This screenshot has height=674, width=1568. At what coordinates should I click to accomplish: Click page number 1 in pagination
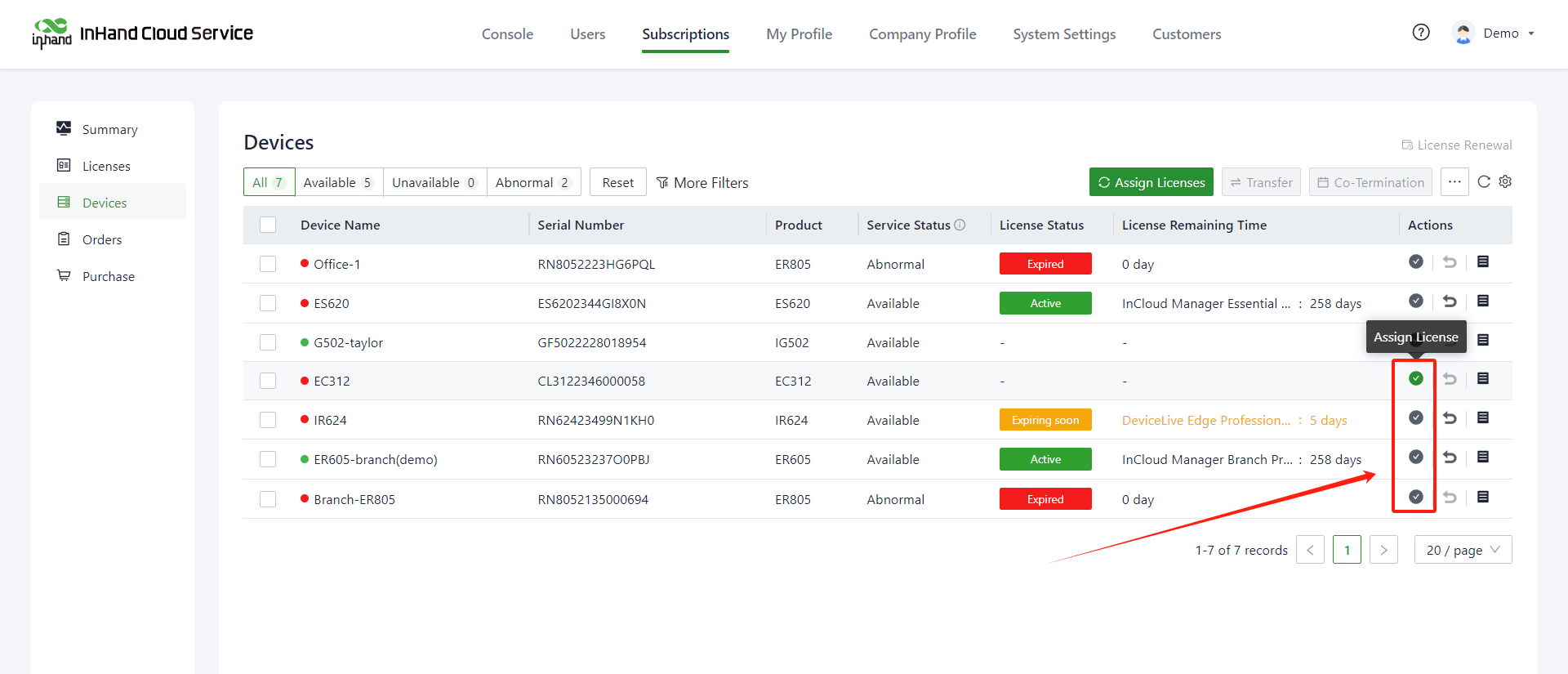tap(1347, 550)
